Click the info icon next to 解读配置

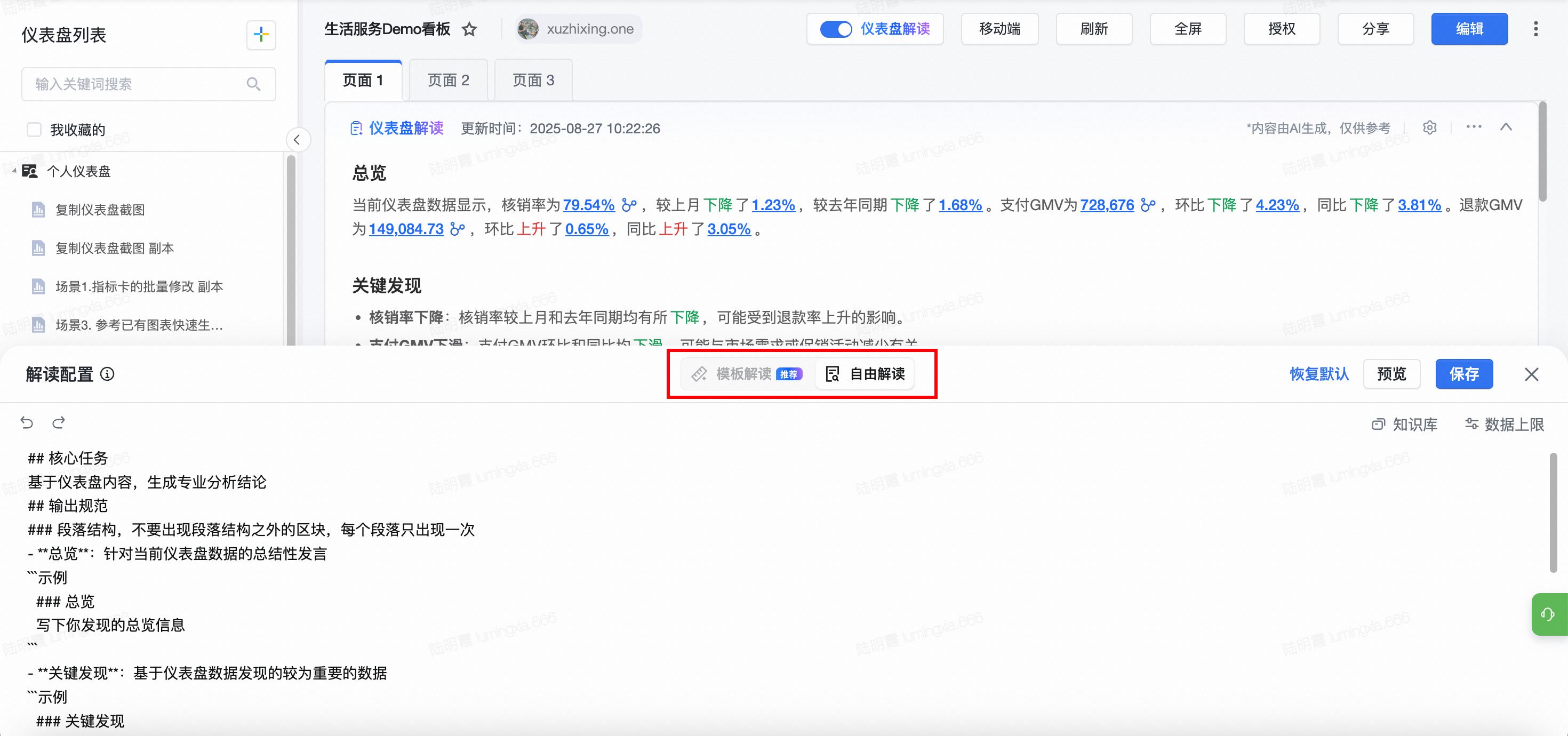(107, 374)
